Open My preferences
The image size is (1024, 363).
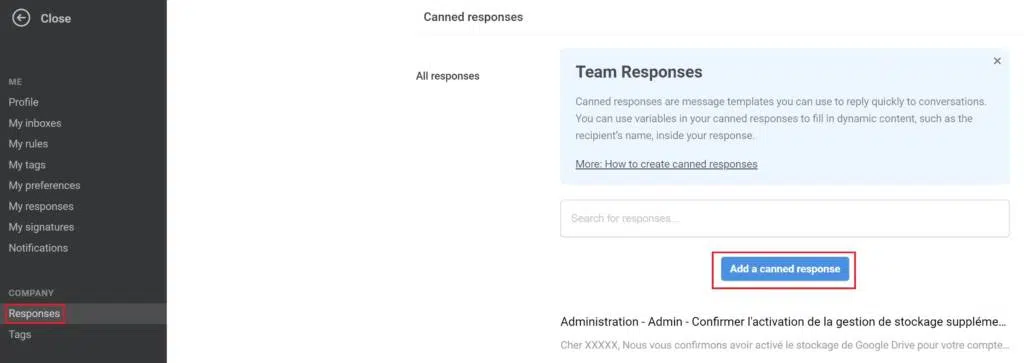tap(44, 185)
